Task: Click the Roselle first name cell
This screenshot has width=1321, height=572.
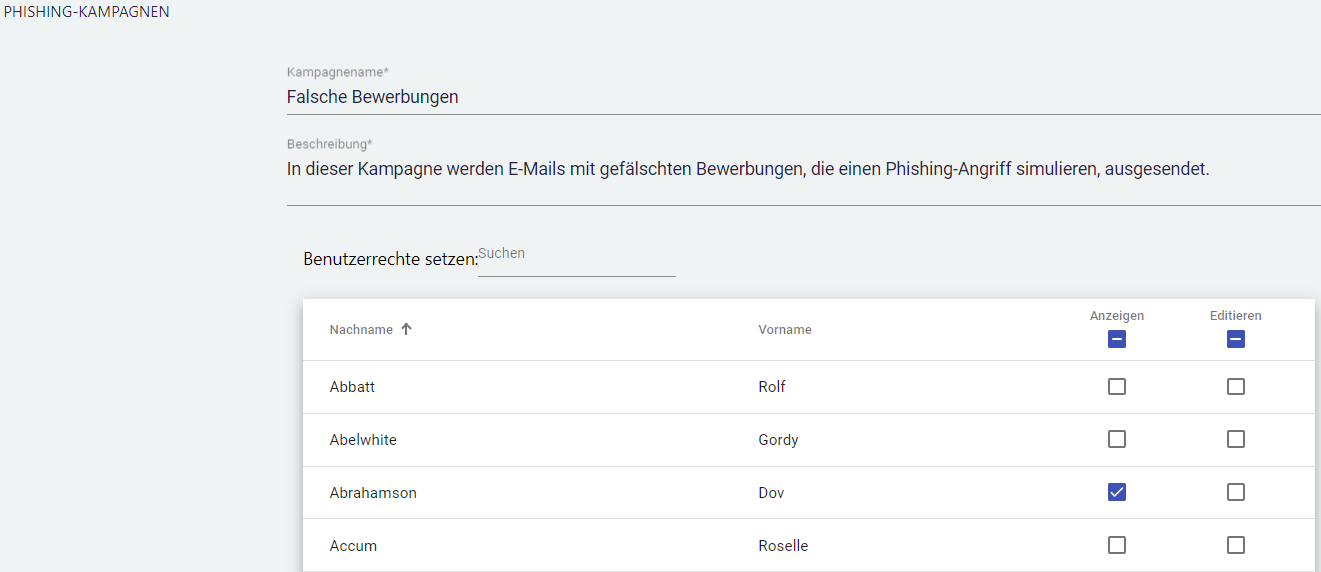Action: click(x=783, y=546)
